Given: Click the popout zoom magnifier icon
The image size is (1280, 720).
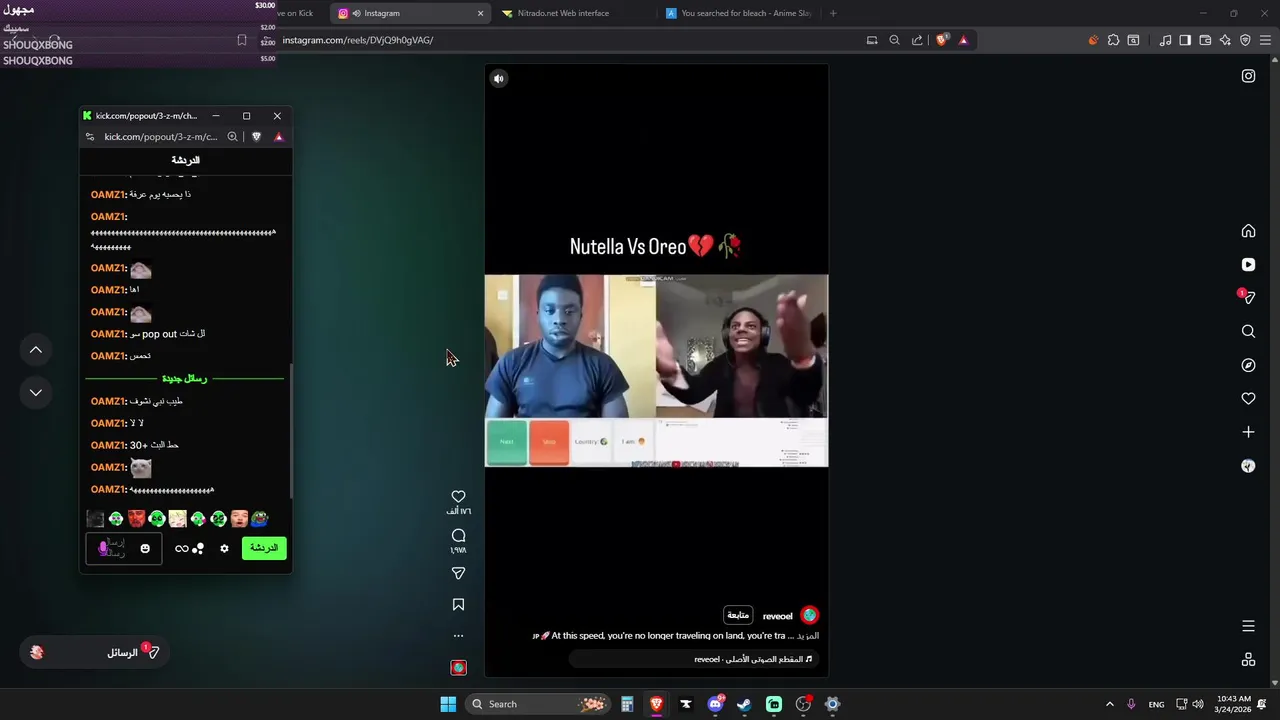Looking at the screenshot, I should pyautogui.click(x=232, y=137).
